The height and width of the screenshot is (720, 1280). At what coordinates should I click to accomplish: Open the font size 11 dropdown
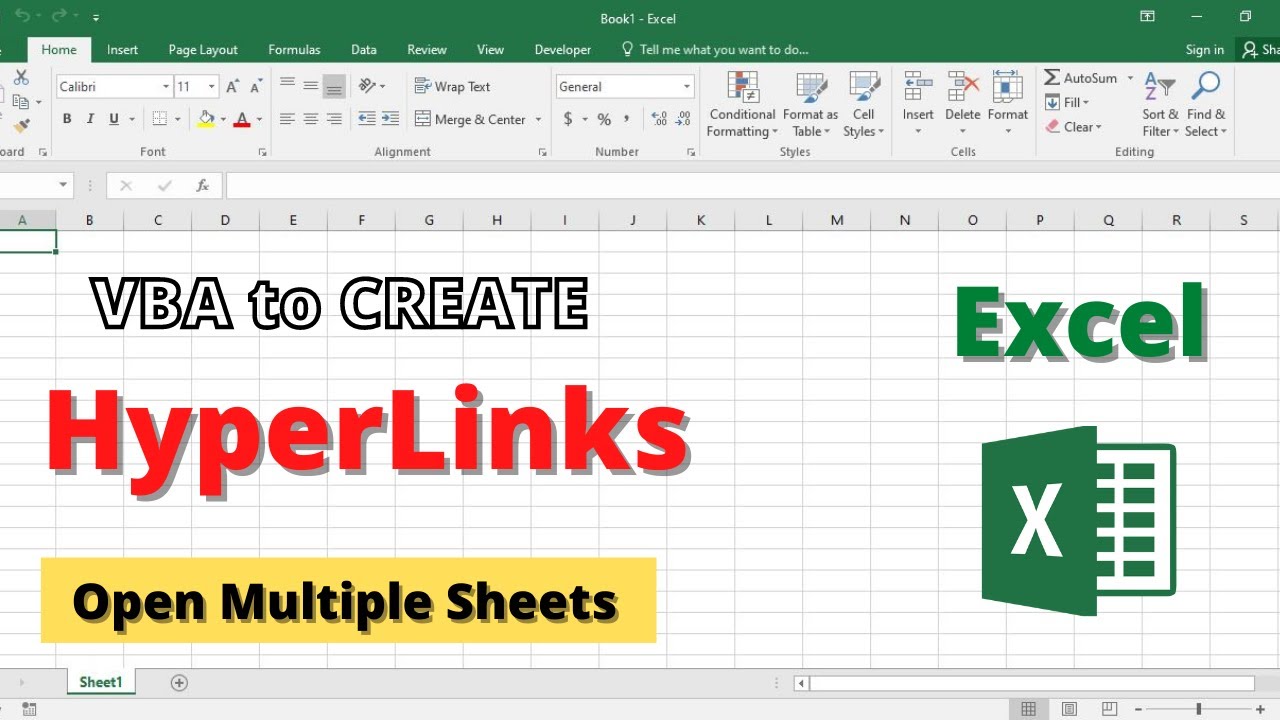(212, 87)
